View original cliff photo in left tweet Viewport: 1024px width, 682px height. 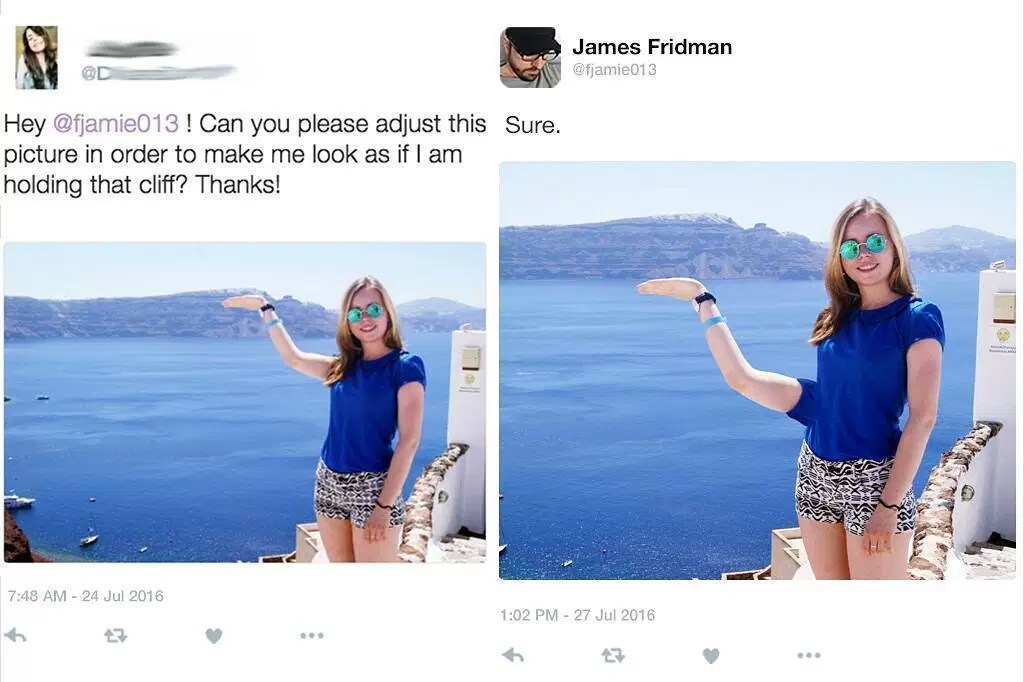click(x=245, y=402)
